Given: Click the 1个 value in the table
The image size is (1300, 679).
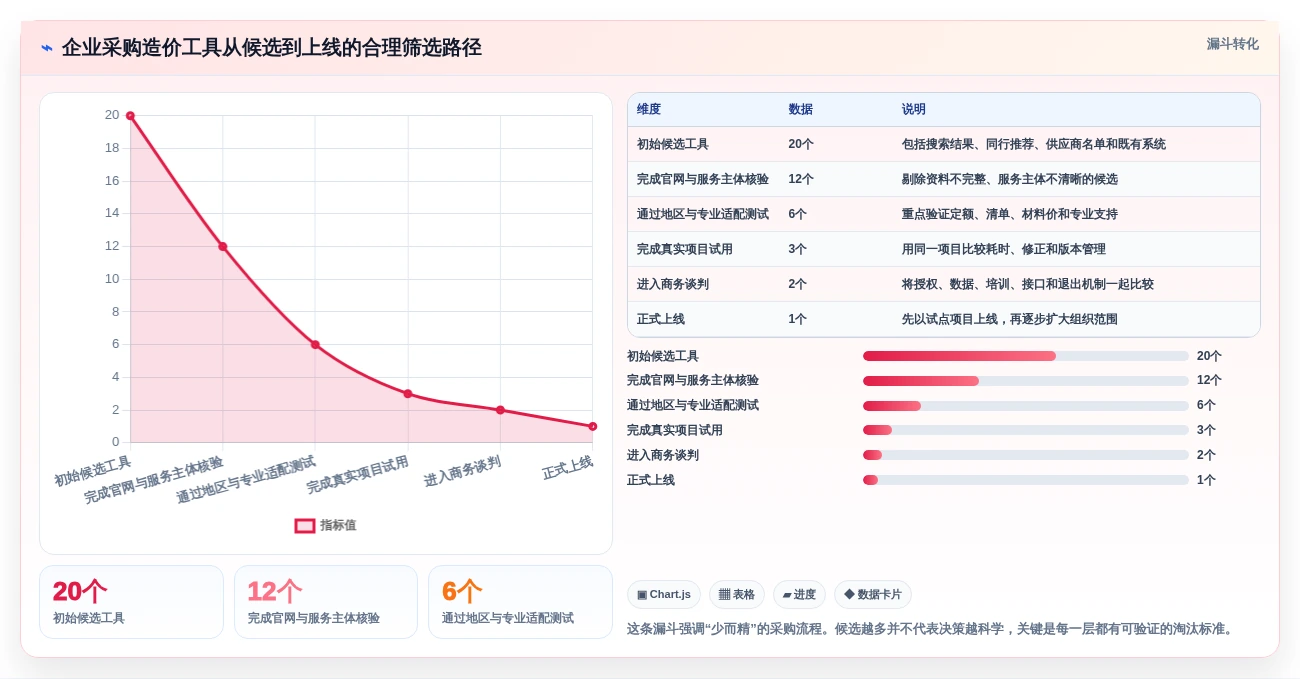Looking at the screenshot, I should (797, 319).
